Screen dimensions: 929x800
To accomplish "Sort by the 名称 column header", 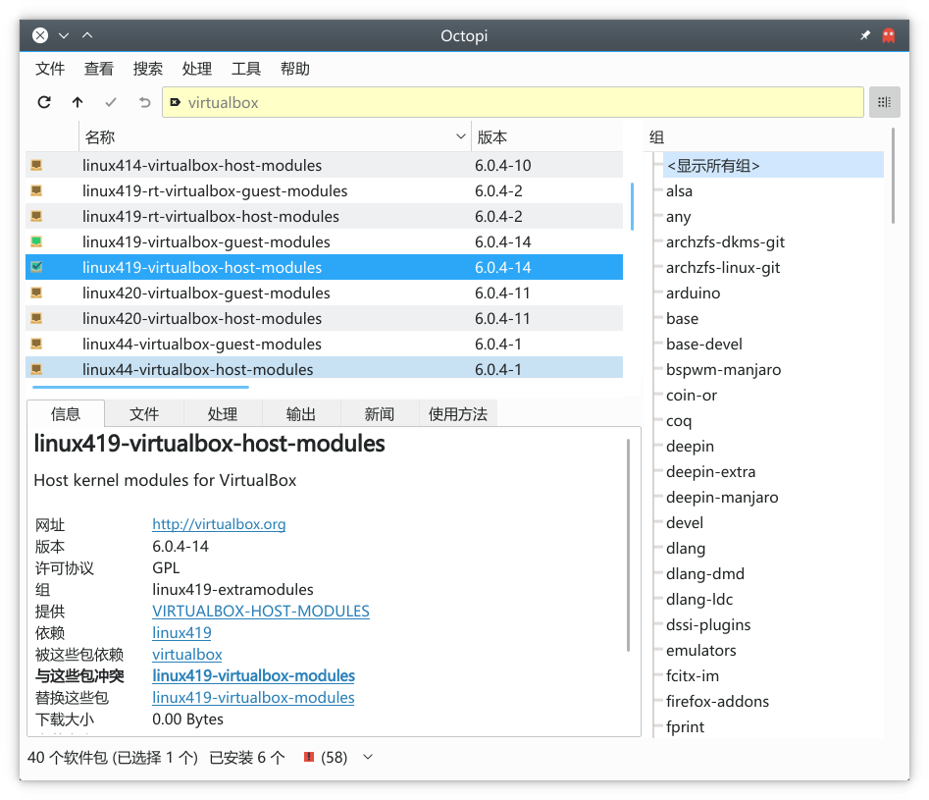I will pyautogui.click(x=275, y=137).
